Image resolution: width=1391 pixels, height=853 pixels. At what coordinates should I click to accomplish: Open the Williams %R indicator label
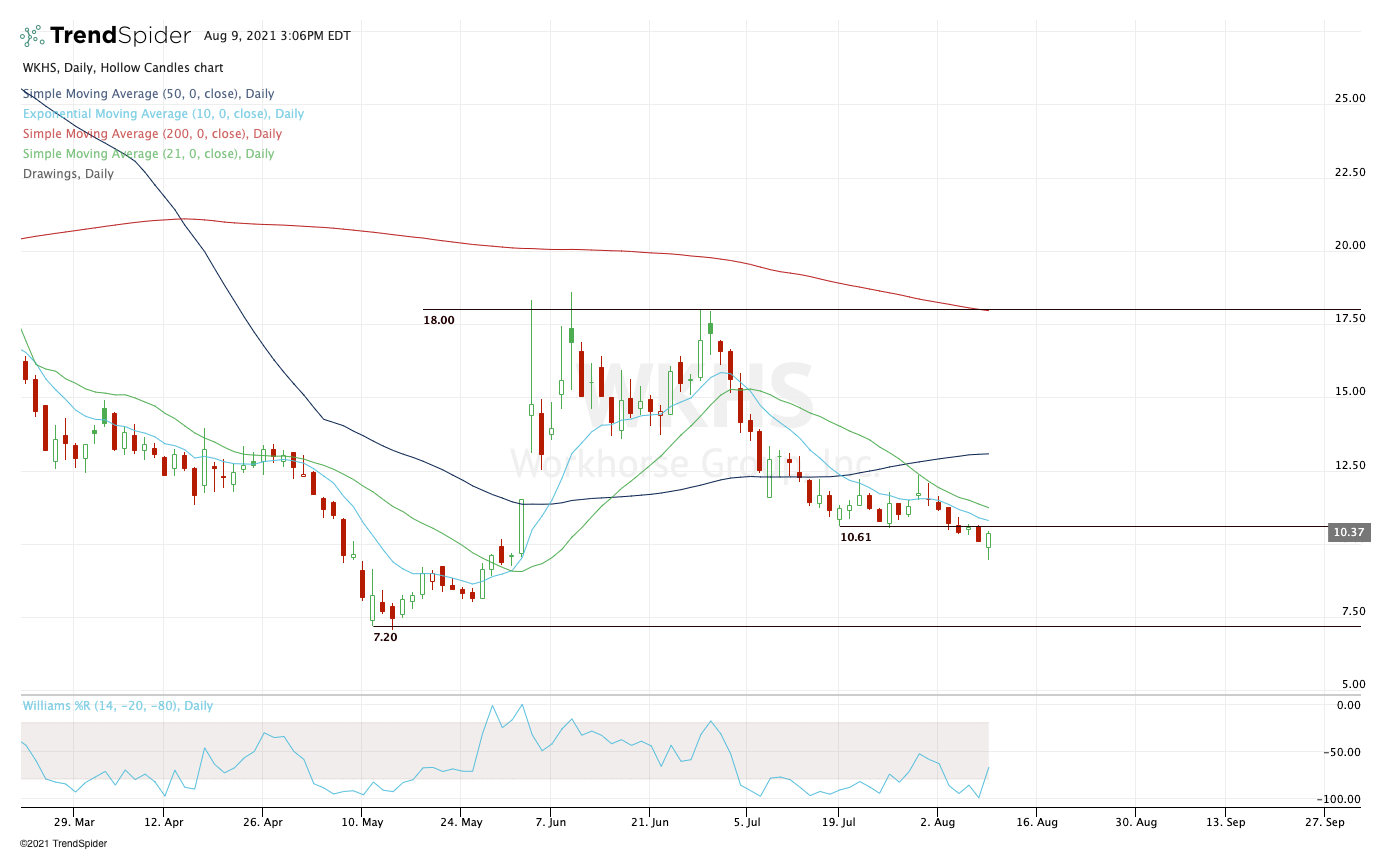tap(118, 706)
